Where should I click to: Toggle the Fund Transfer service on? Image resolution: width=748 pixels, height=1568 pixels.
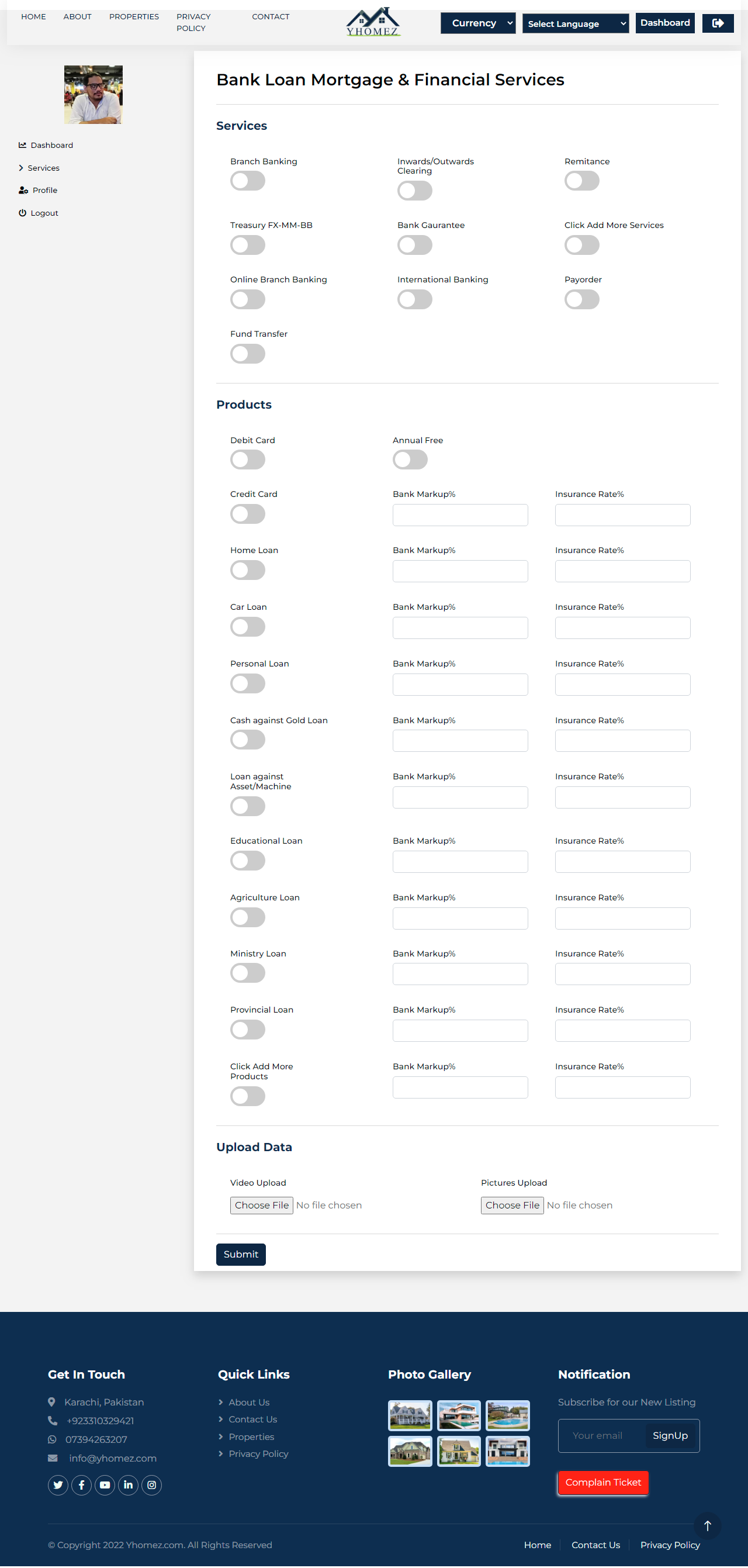(248, 354)
